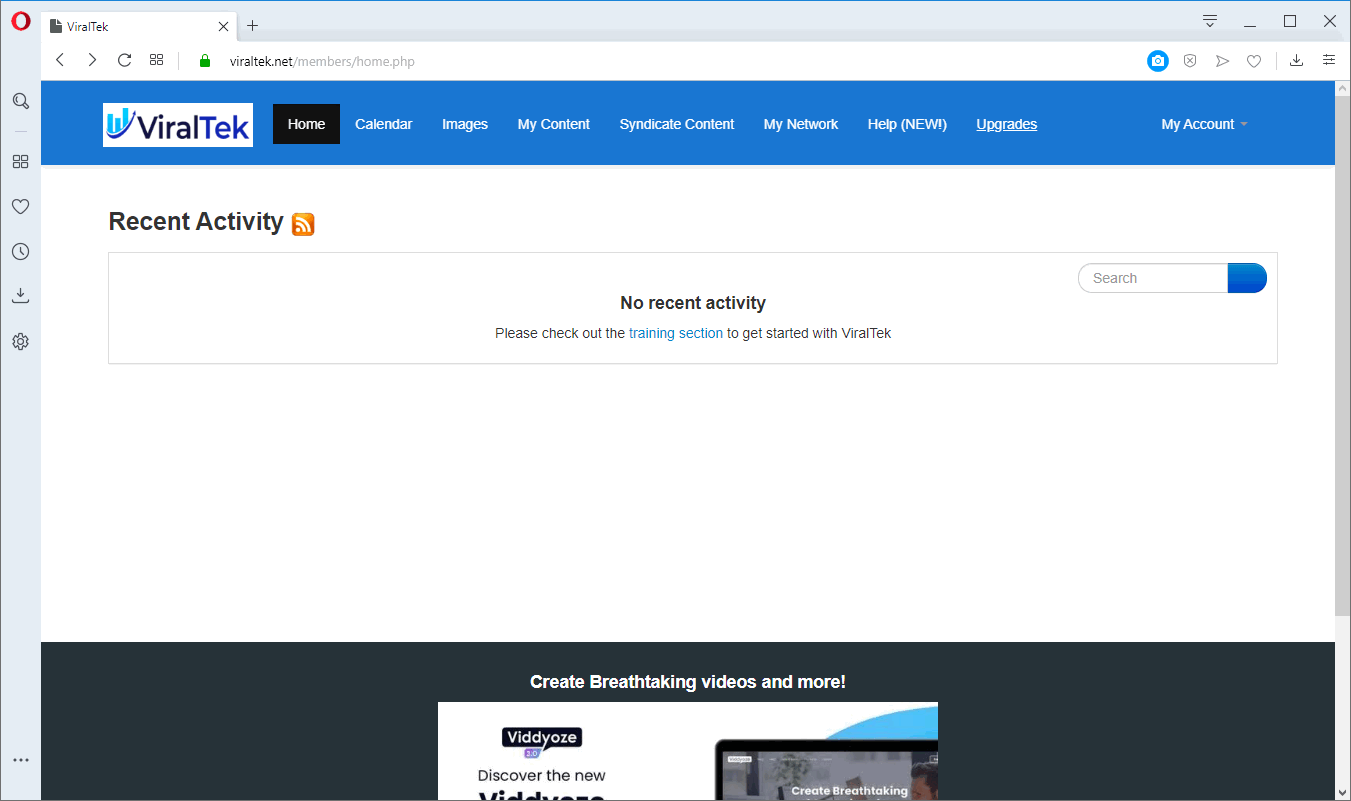Bookmark page with address bar heart icon

pyautogui.click(x=1254, y=61)
